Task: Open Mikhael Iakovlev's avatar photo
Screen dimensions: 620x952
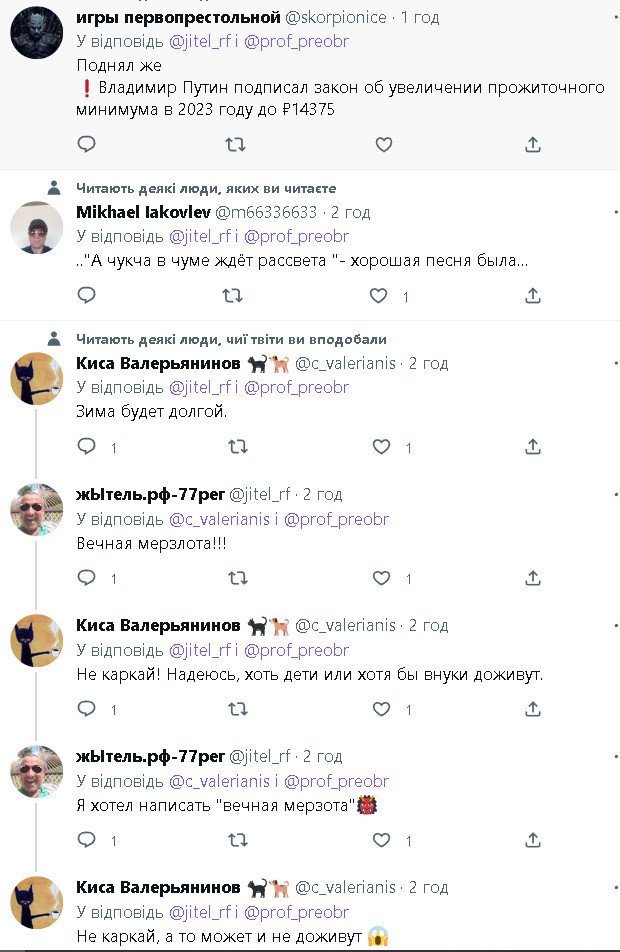Action: (36, 227)
